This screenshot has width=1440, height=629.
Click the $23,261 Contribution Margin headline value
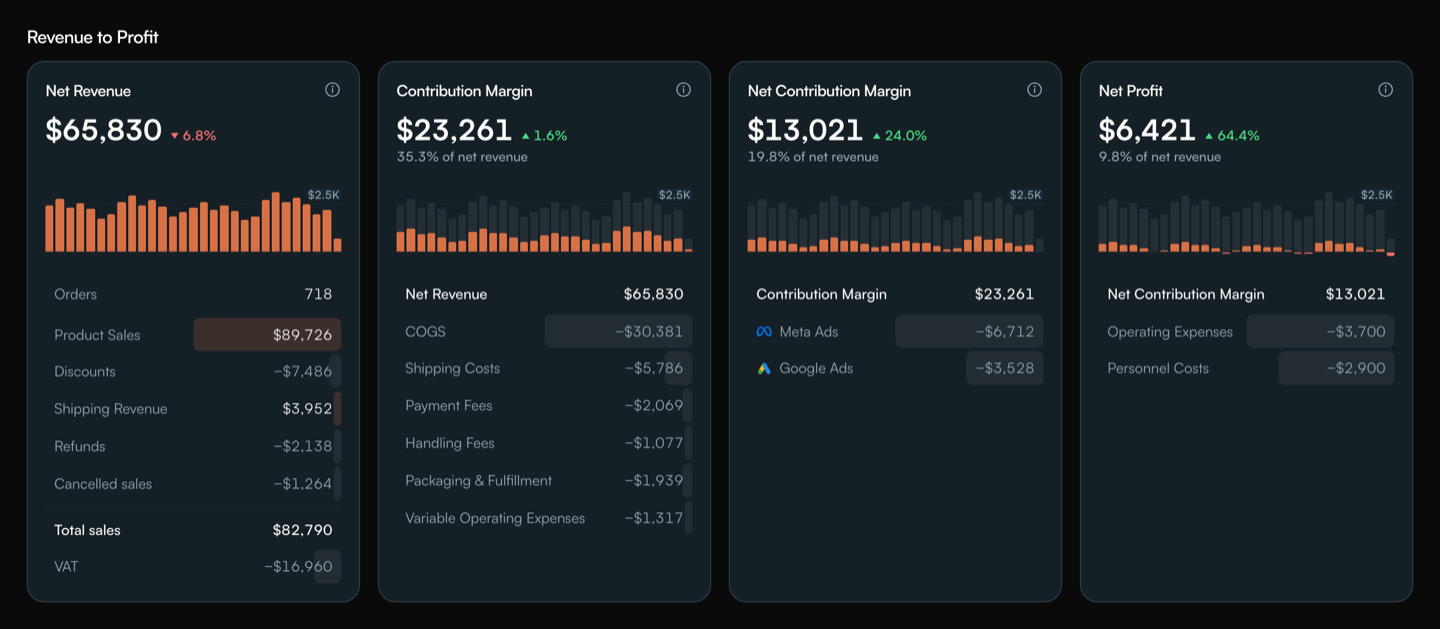coord(454,131)
